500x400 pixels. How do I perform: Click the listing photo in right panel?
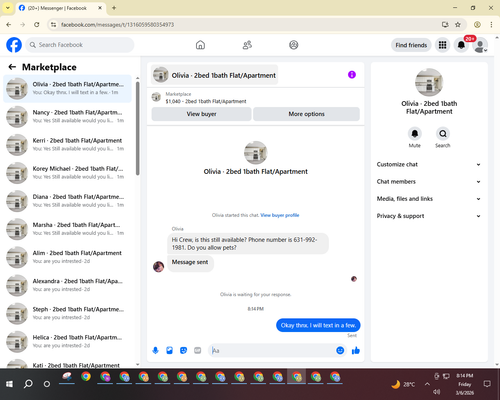pos(429,82)
